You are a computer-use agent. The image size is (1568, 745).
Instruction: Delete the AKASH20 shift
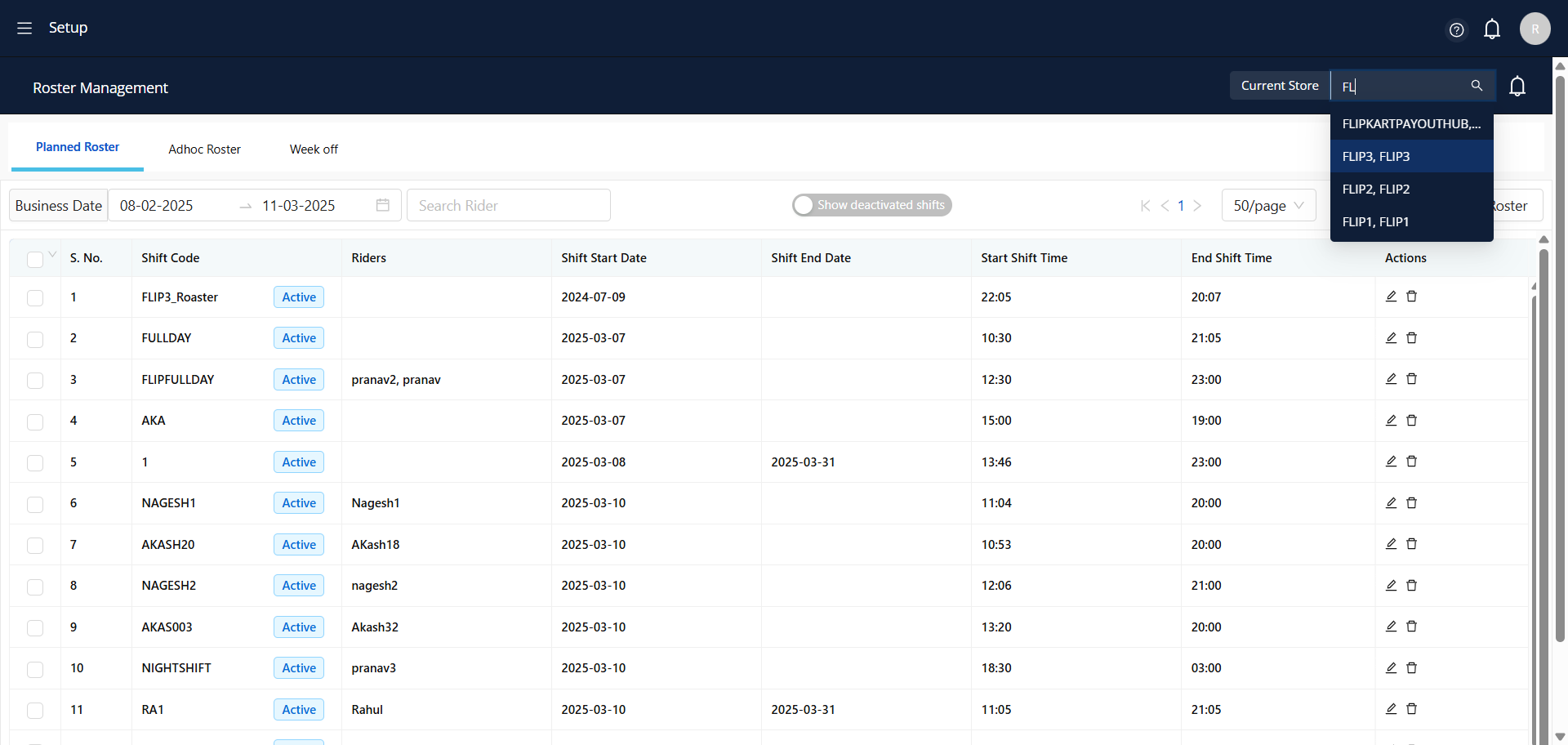1411,544
